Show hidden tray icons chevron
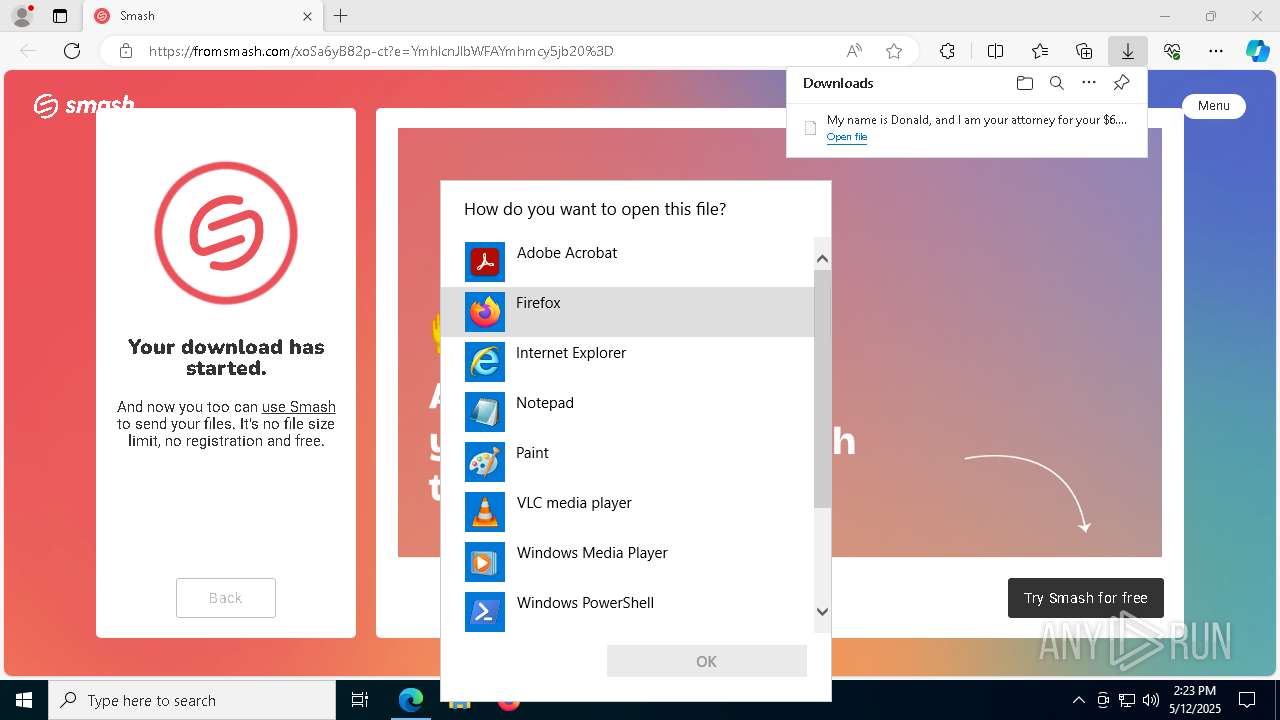Screen dimensions: 1280x720 click(1078, 700)
